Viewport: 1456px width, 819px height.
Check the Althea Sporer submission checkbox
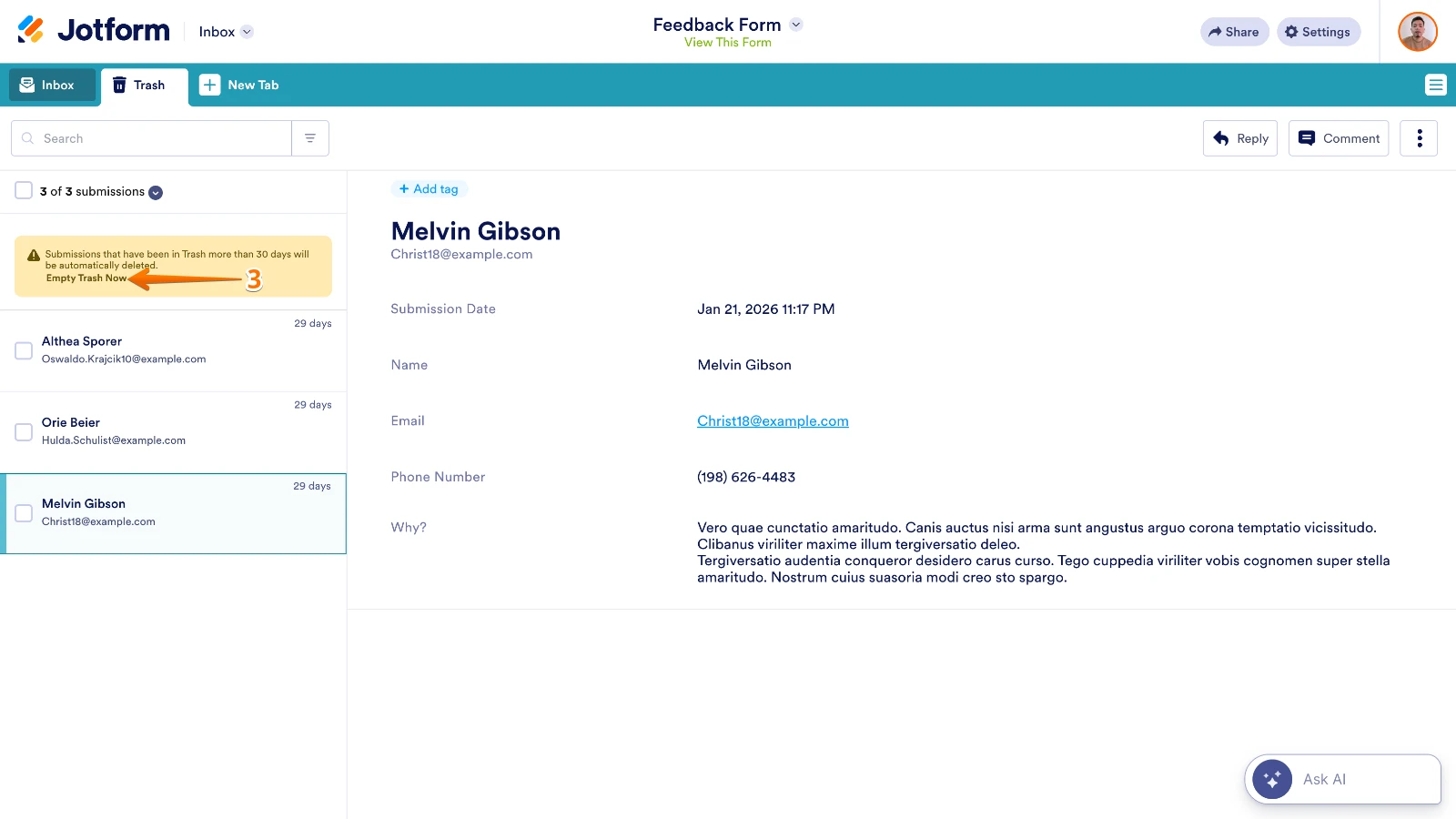(24, 350)
